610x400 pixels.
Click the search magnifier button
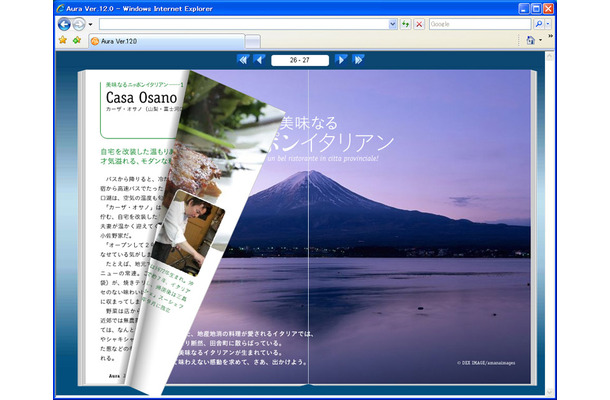(538, 24)
